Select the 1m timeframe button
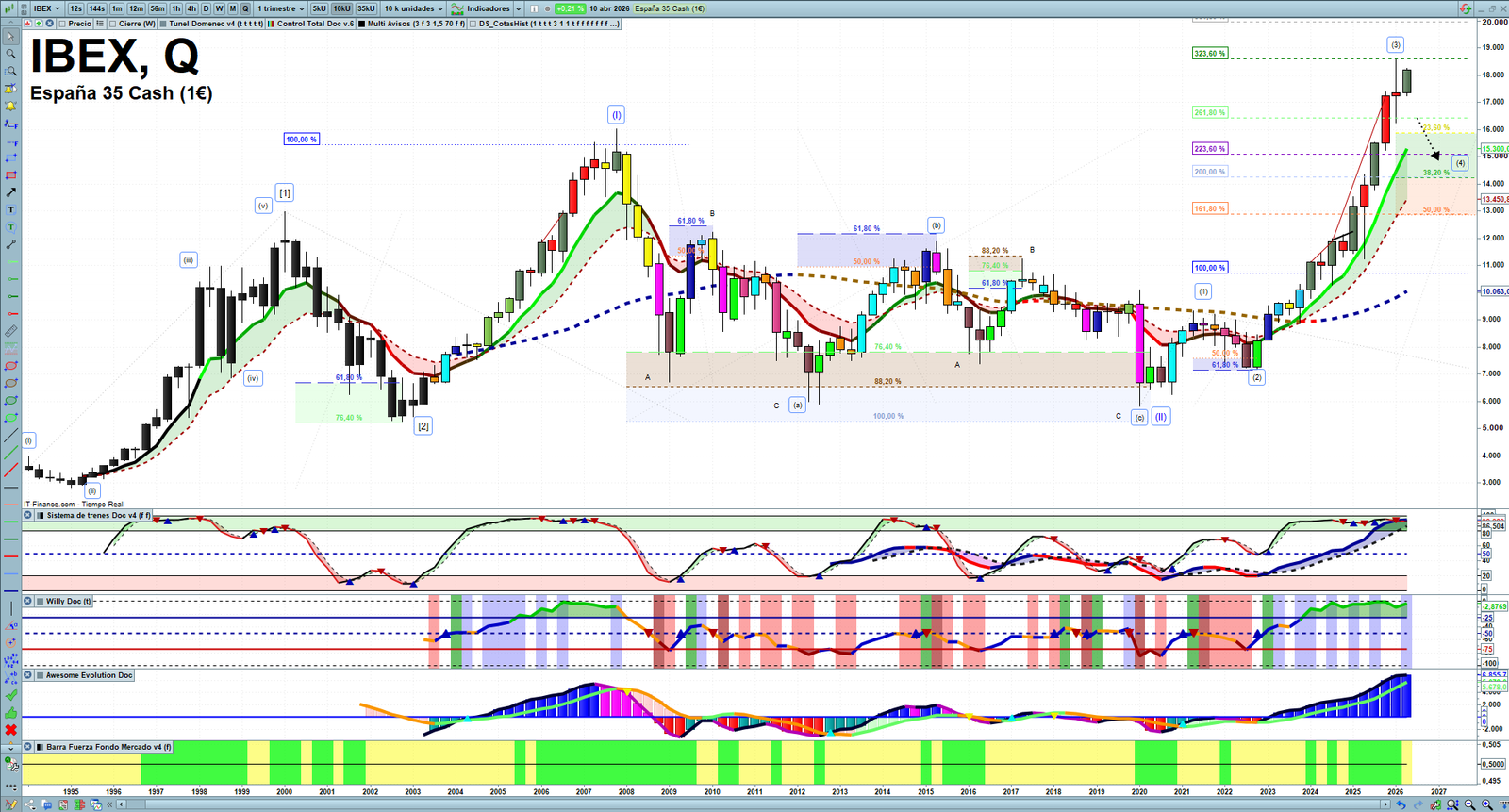 click(x=117, y=8)
